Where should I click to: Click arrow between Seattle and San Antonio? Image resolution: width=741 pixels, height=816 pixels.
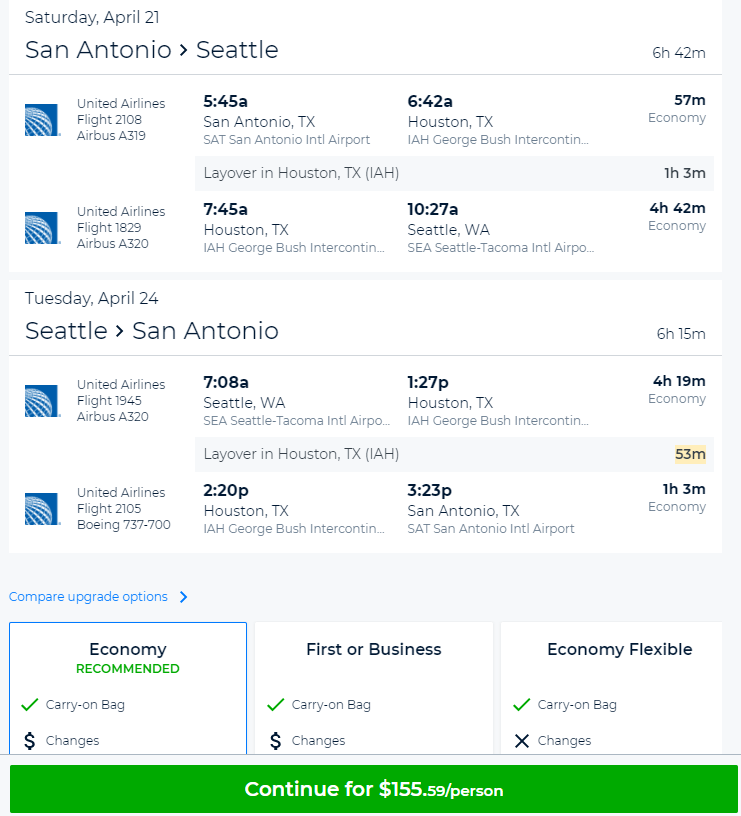click(x=120, y=332)
